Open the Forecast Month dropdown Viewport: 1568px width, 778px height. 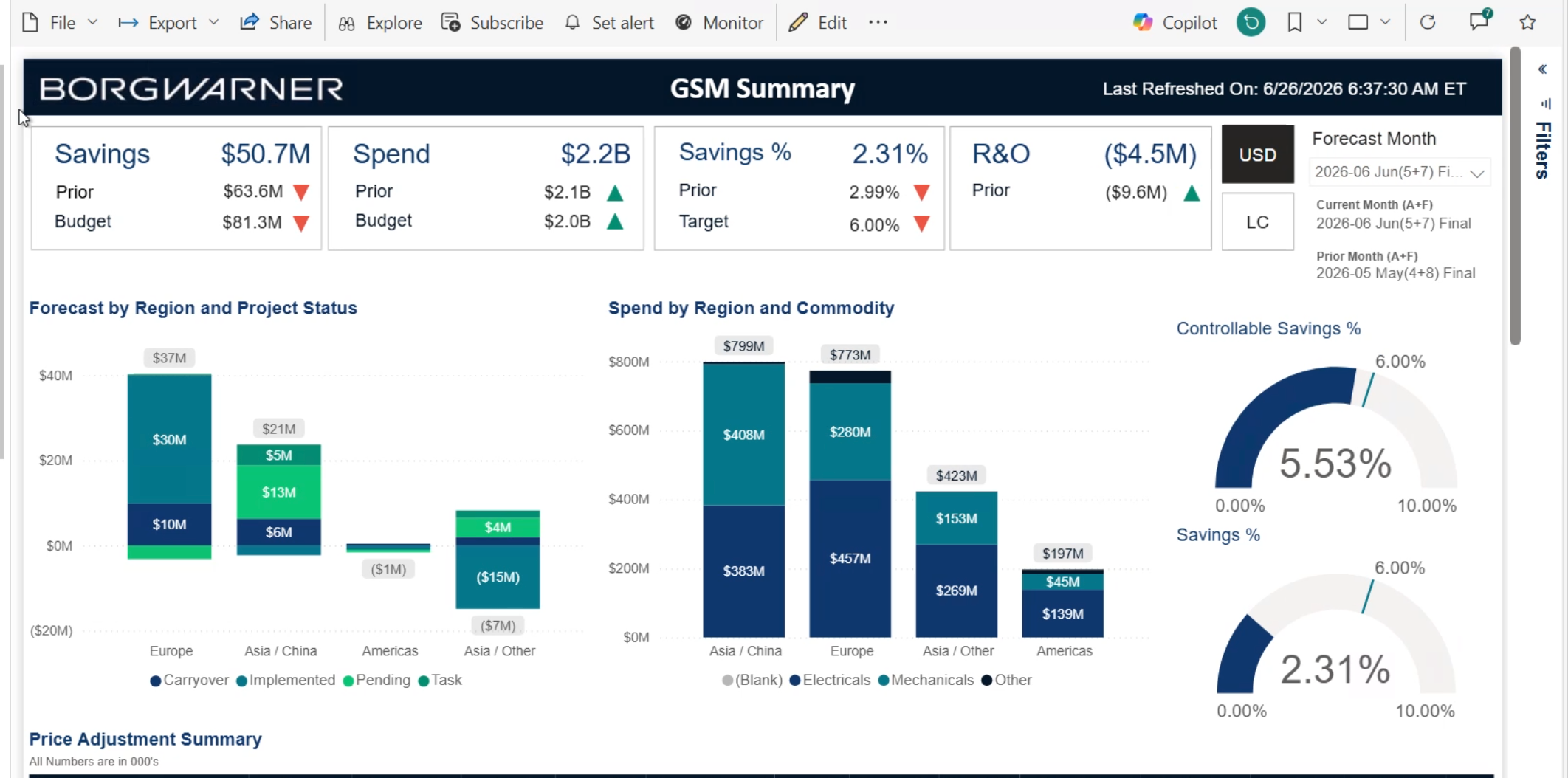[1399, 172]
